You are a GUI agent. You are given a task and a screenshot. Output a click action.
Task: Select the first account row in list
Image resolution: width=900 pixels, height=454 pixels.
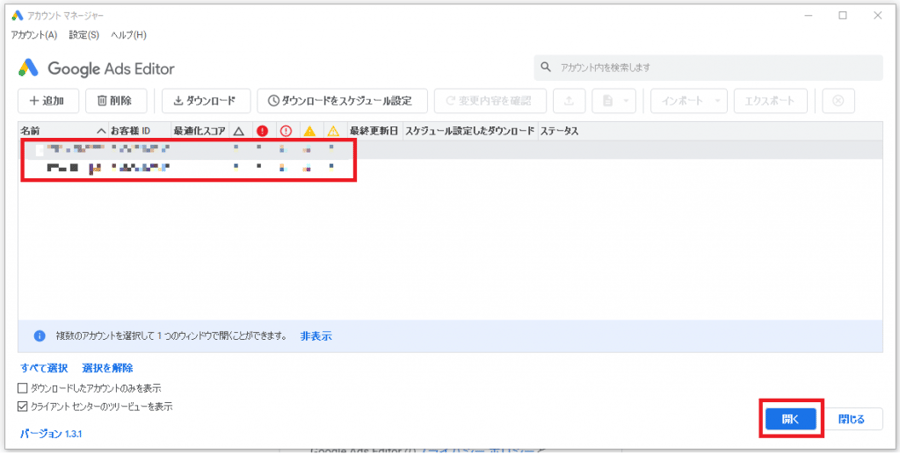pos(451,150)
